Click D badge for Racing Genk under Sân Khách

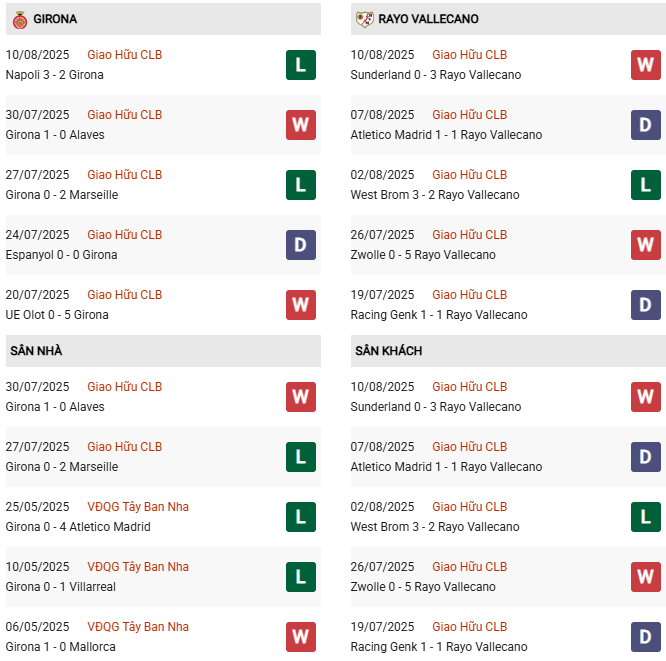645,637
